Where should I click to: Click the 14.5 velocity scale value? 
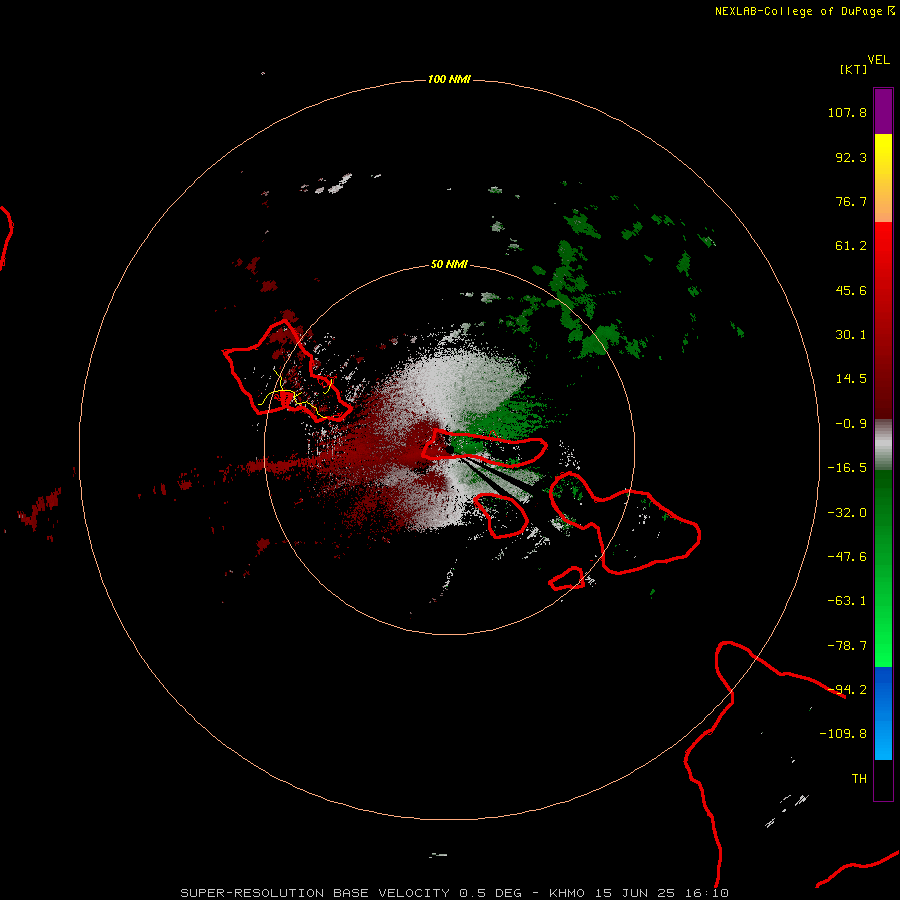(851, 379)
